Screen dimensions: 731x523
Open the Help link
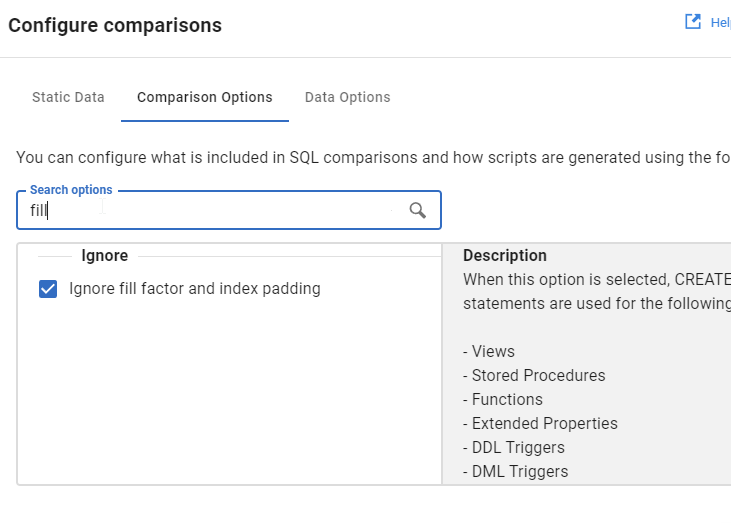720,22
